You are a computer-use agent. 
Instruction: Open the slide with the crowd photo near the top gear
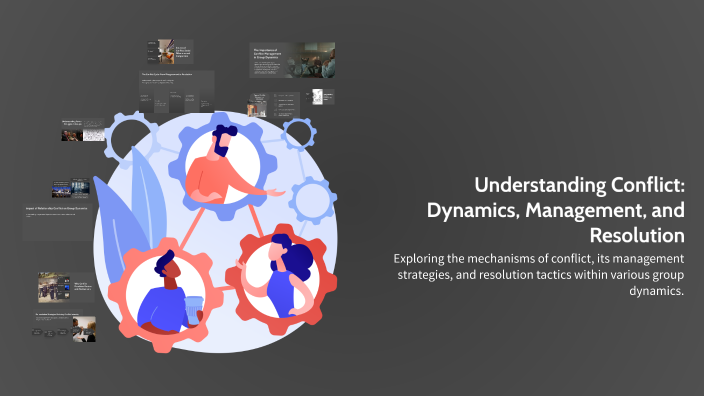[83, 130]
